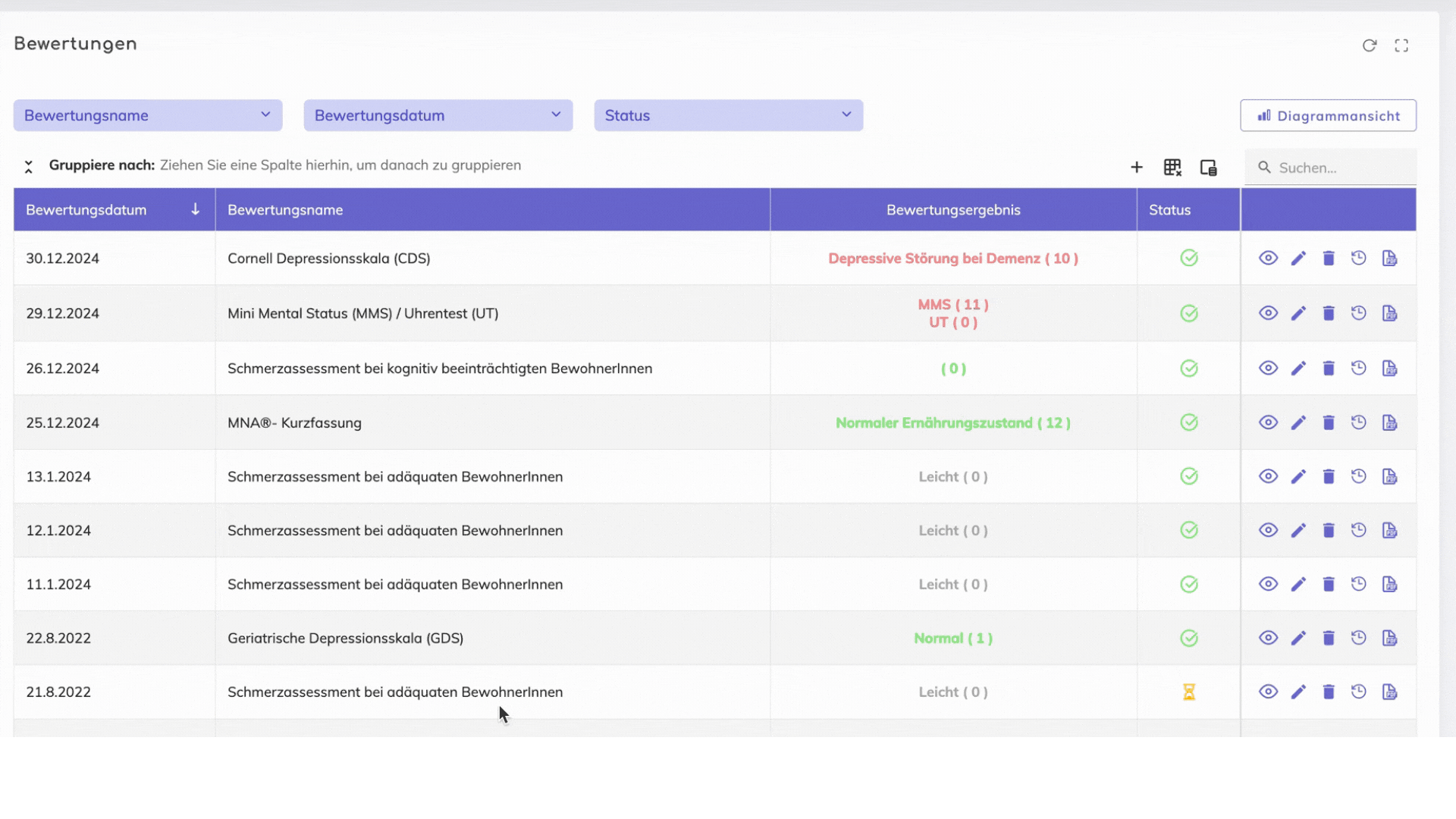The image size is (1456, 819).
Task: Click the plus icon to add Bewertung
Action: tap(1136, 168)
